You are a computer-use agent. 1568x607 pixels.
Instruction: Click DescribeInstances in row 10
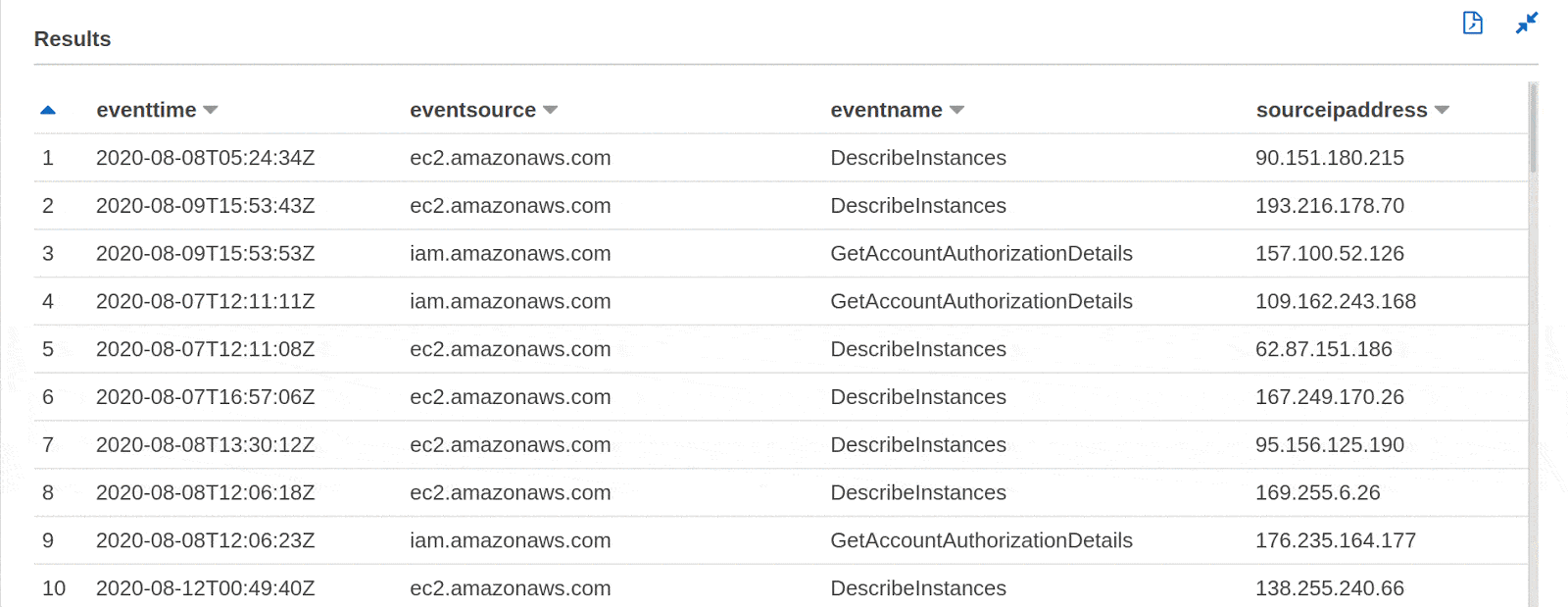[x=918, y=588]
